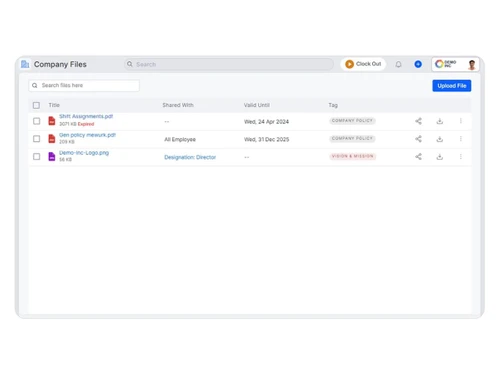The width and height of the screenshot is (500, 375).
Task: Click the Tag column header
Action: 333,105
